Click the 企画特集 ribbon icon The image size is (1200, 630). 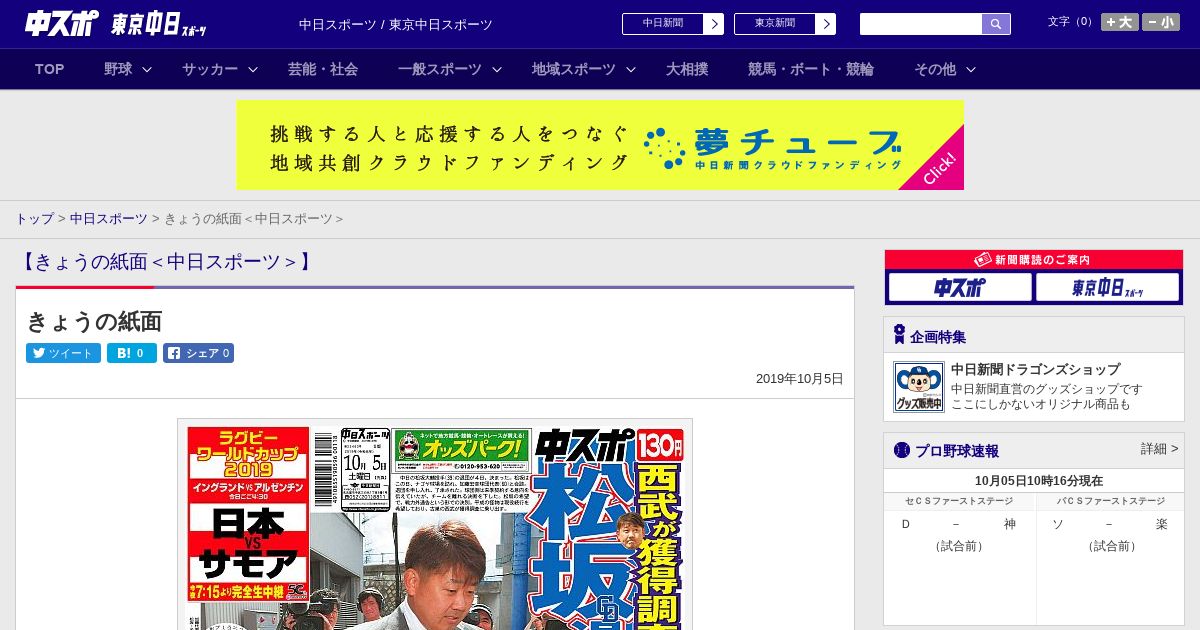[x=899, y=334]
